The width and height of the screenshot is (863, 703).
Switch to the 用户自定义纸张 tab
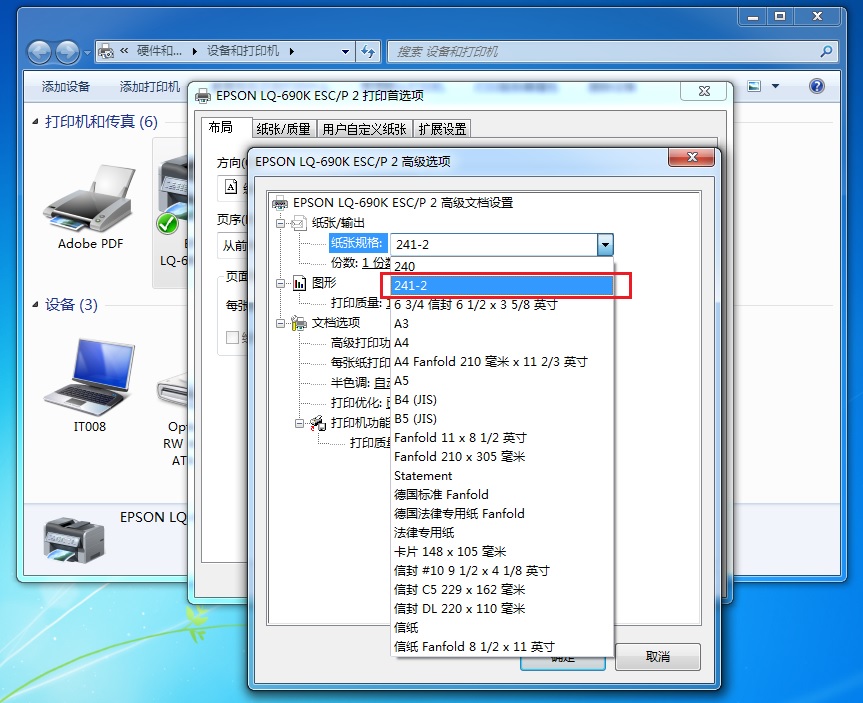364,129
